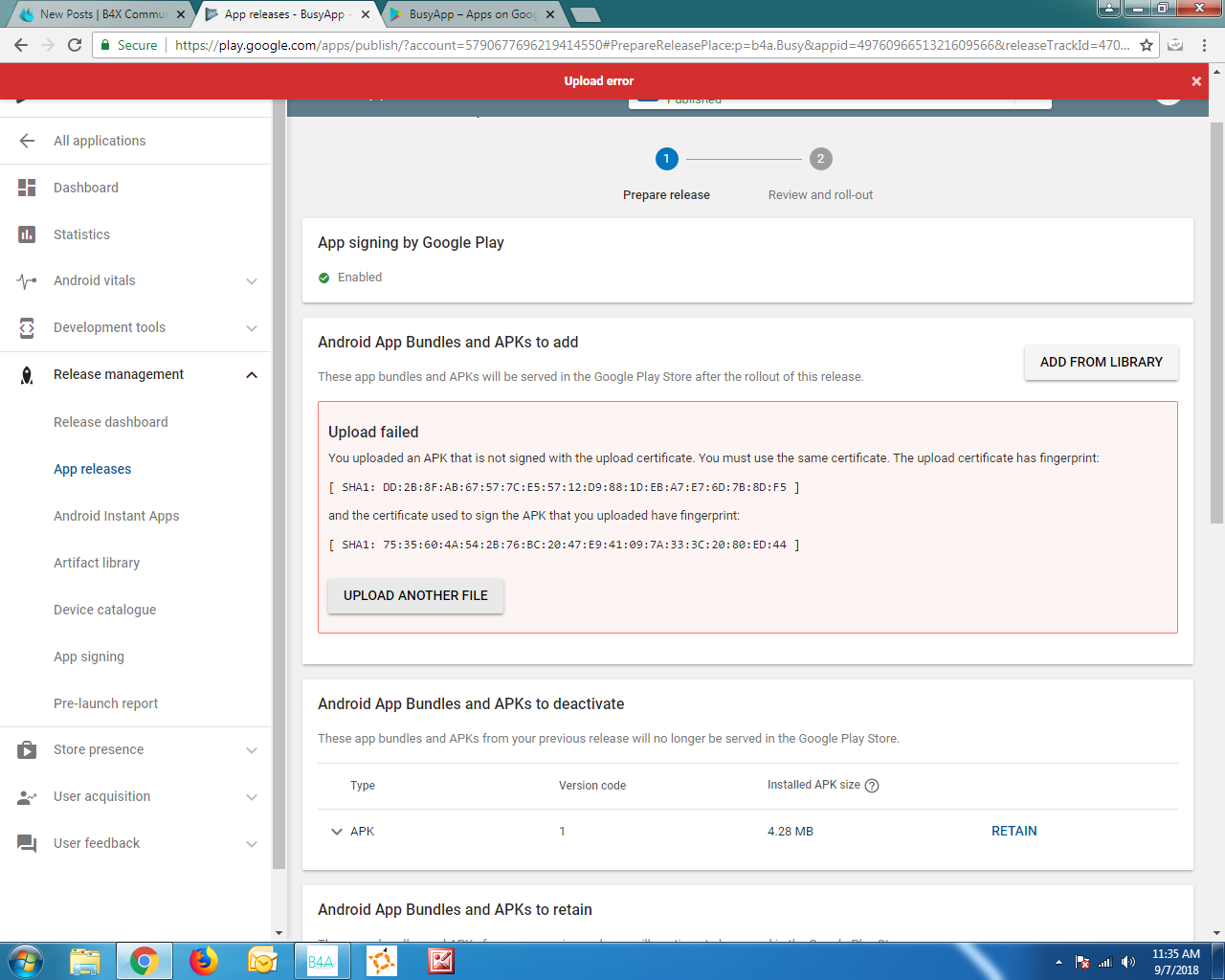The height and width of the screenshot is (980, 1225).
Task: Go back to All applications
Action: pos(100,141)
